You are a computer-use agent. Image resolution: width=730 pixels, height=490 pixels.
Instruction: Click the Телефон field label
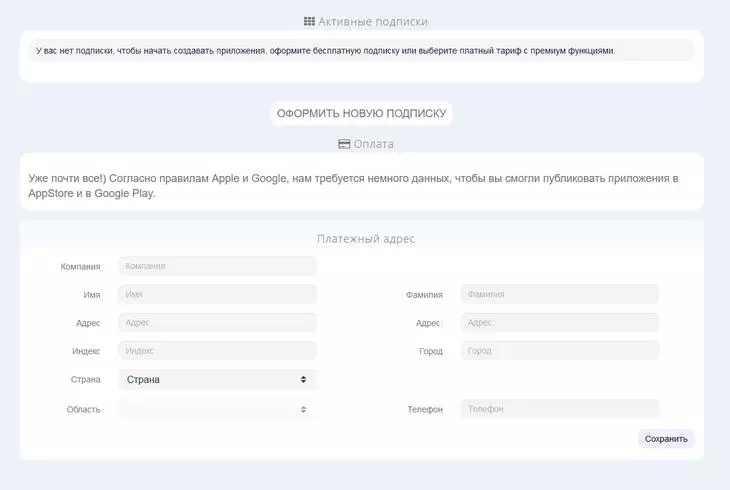coord(425,409)
